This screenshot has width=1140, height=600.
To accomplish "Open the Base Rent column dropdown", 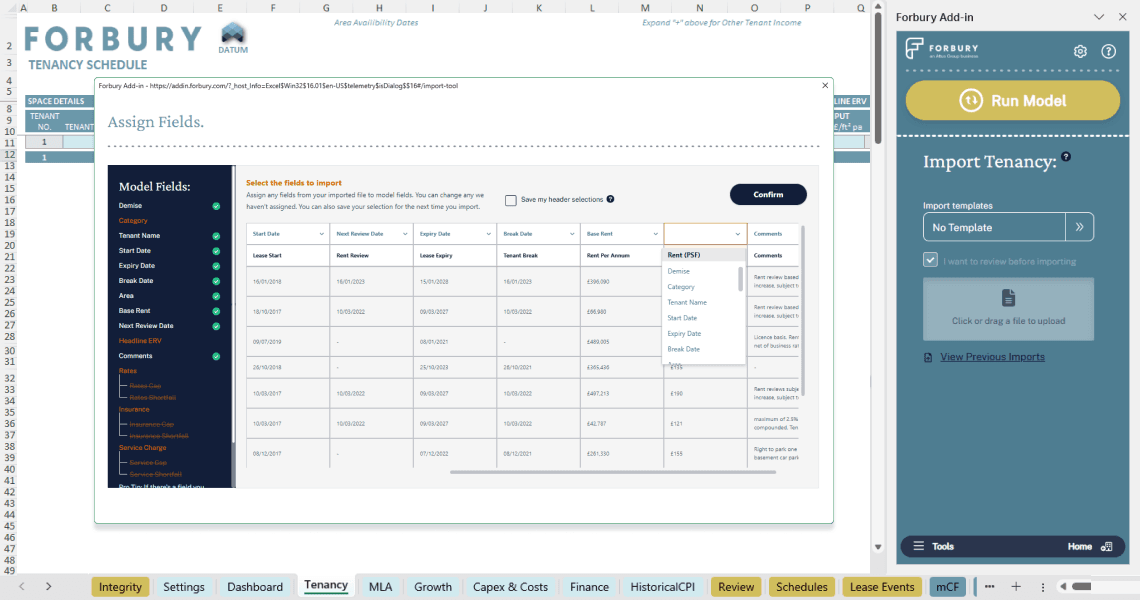I will pyautogui.click(x=654, y=234).
